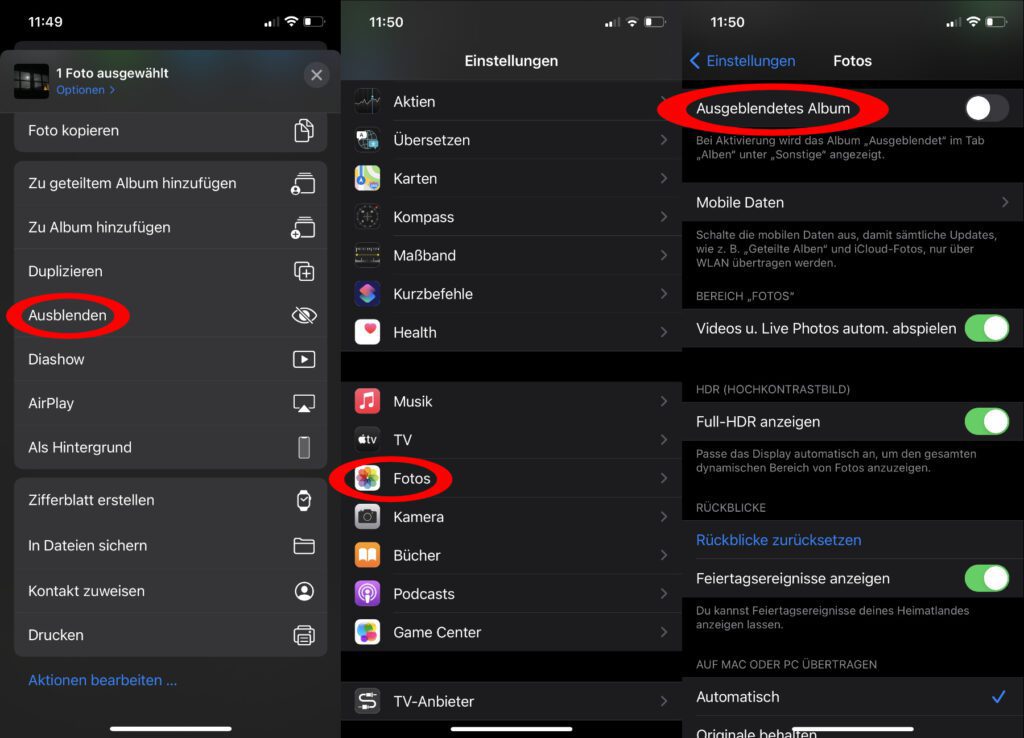This screenshot has width=1024, height=738.
Task: Tap the Rückblicke zurücksetzen link
Action: [x=778, y=540]
